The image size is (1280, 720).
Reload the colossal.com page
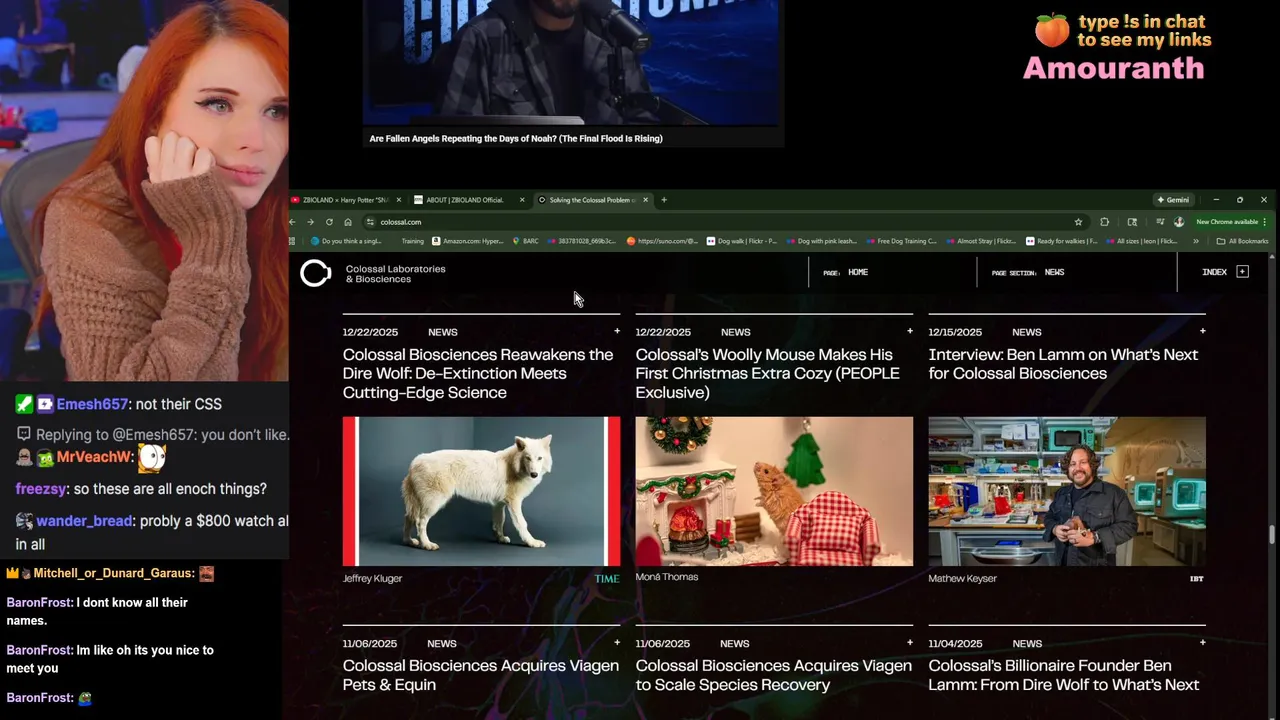pos(329,222)
